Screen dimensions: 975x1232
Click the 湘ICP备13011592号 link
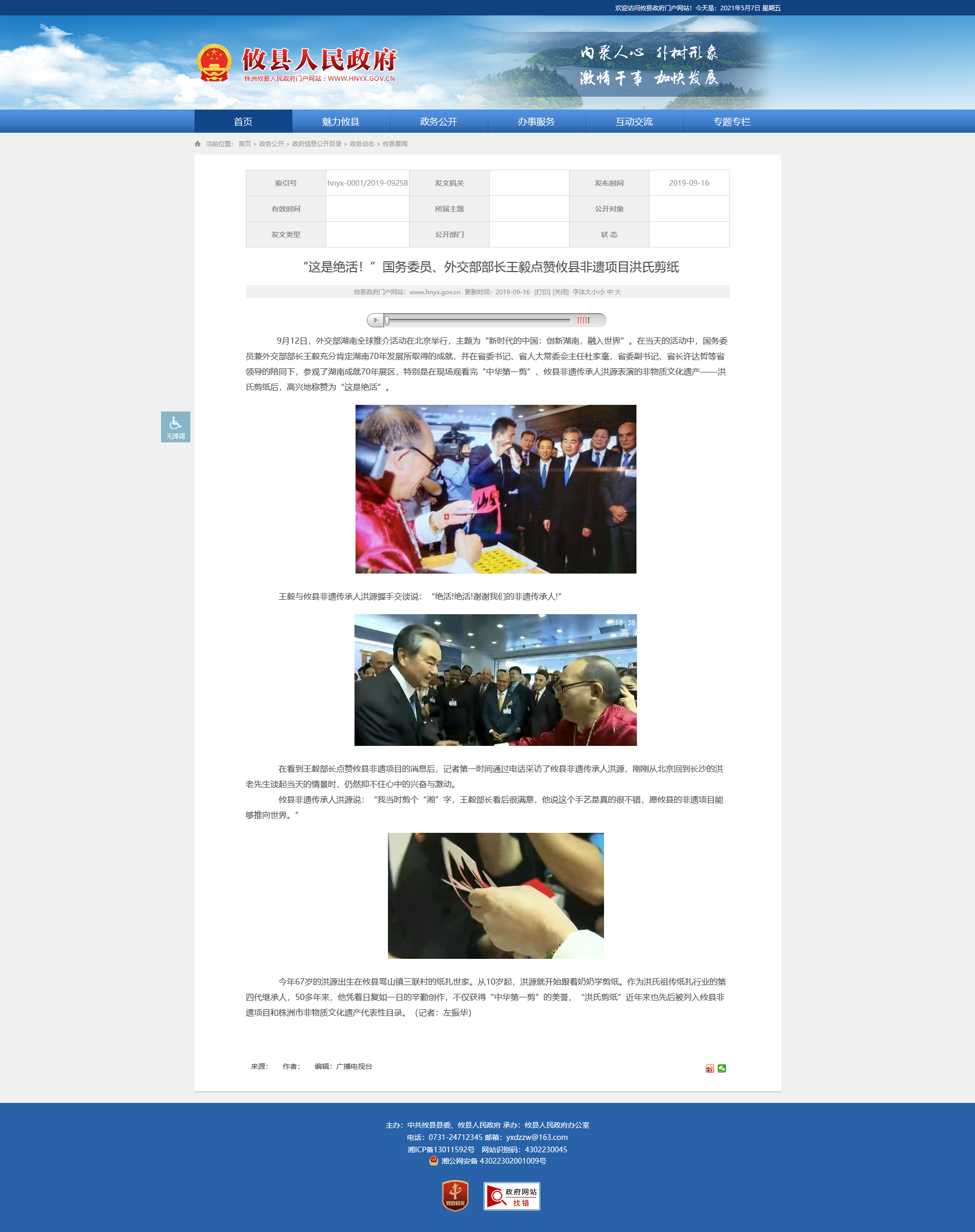point(441,1149)
